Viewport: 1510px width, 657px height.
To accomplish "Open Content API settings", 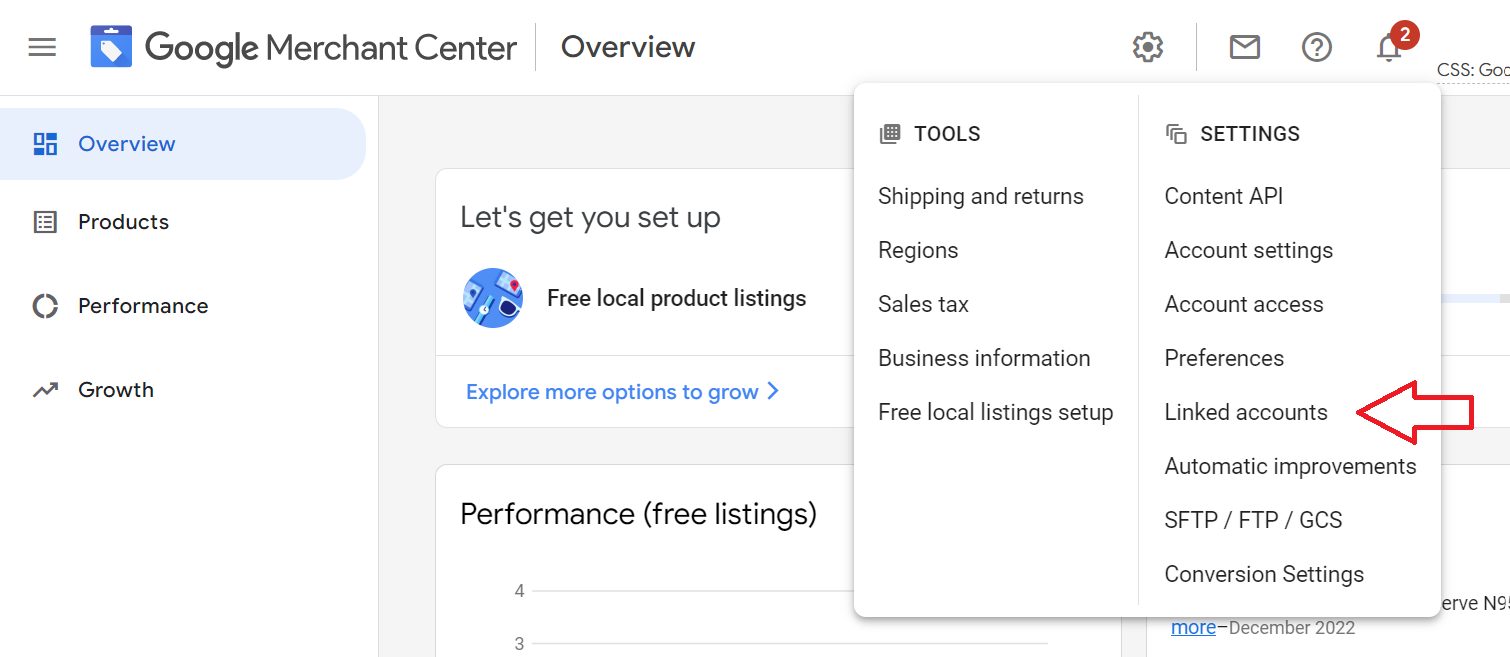I will tap(1224, 197).
